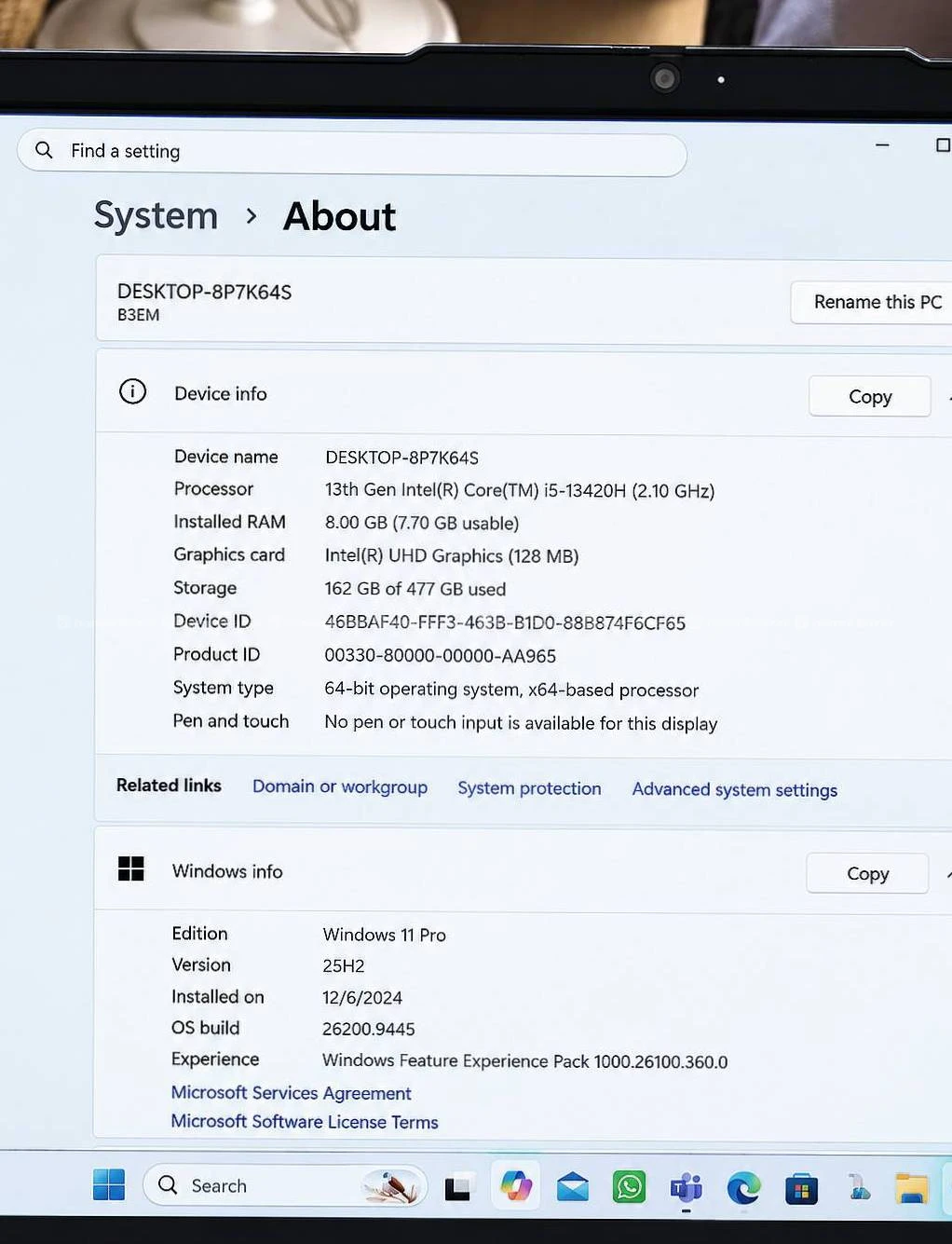952x1244 pixels.
Task: Open Advanced system settings link
Action: point(735,790)
